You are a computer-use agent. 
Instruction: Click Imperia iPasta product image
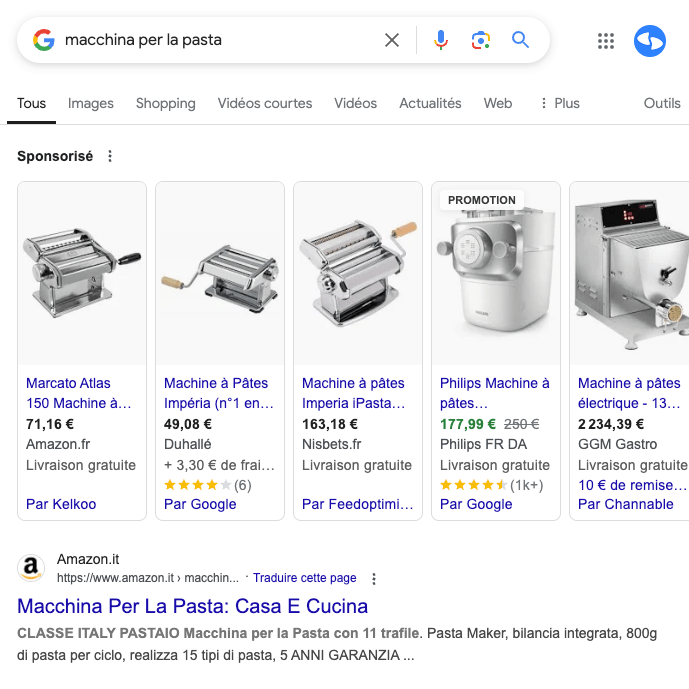[358, 273]
